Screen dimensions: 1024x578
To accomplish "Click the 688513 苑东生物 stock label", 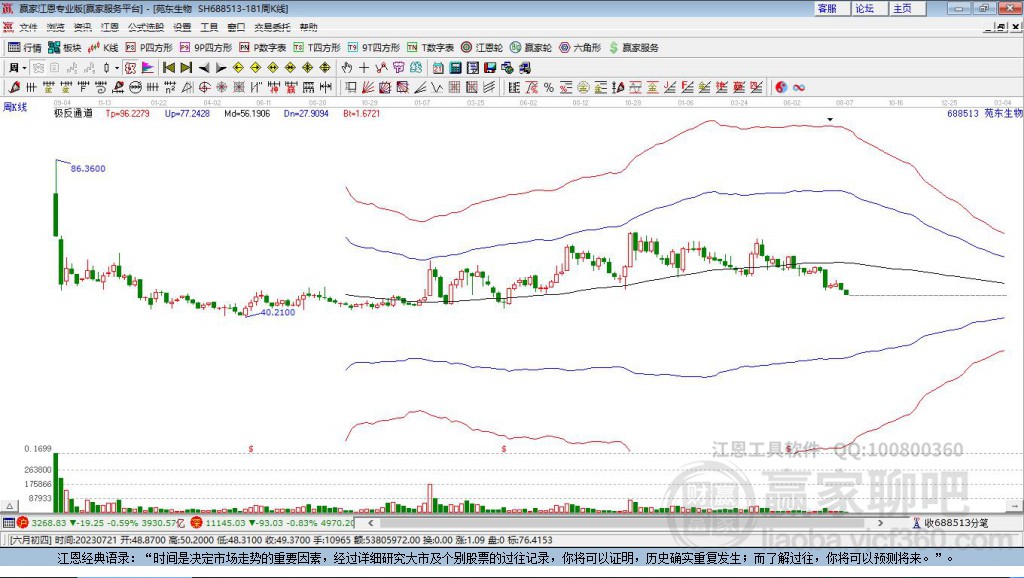I will (985, 113).
